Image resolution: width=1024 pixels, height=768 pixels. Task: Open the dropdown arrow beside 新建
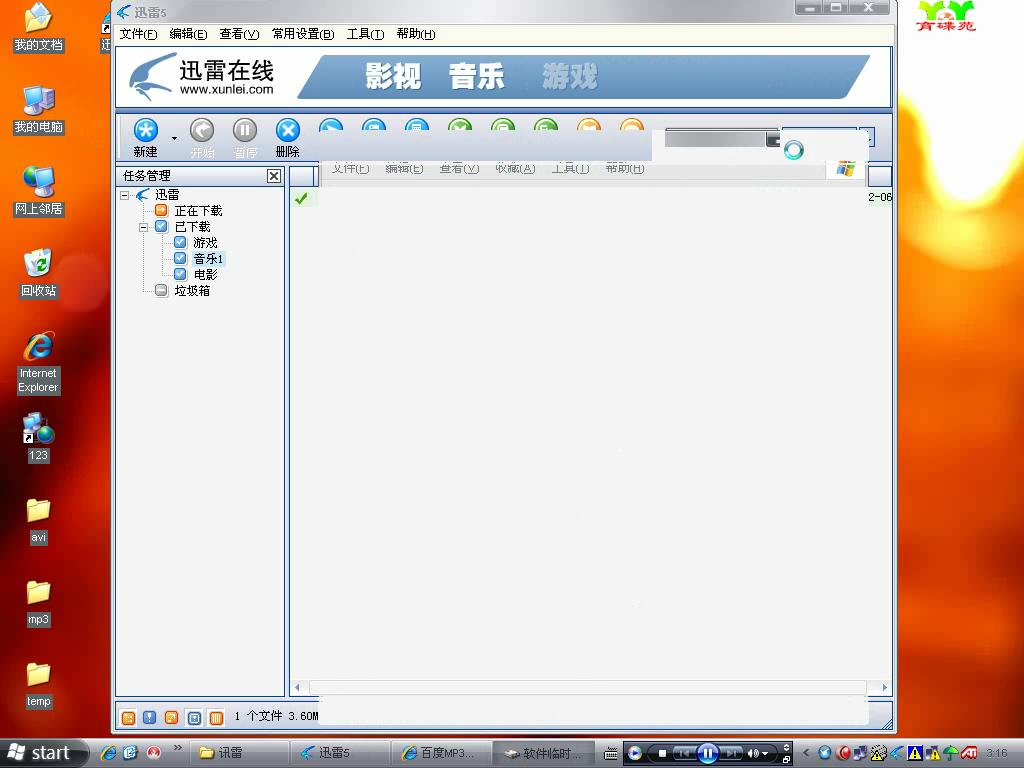click(x=174, y=138)
